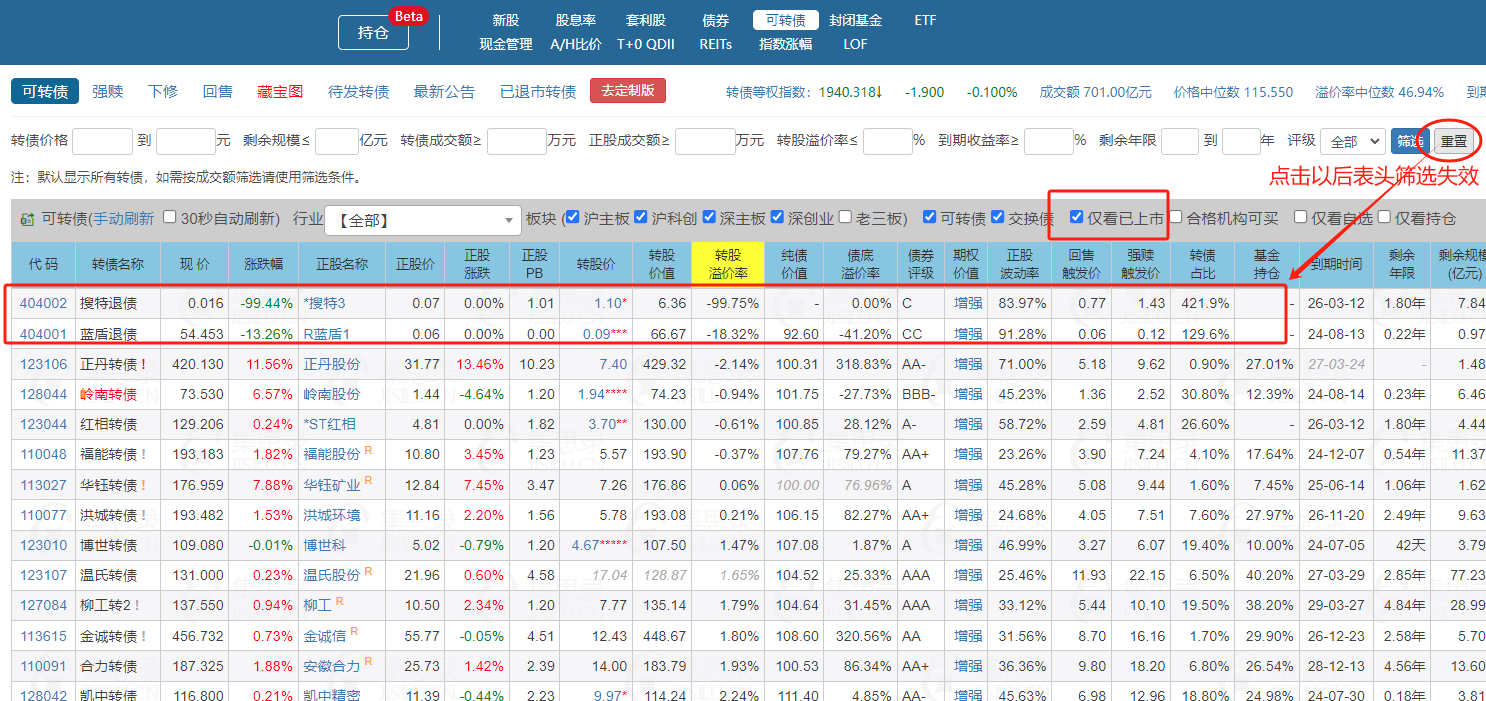This screenshot has width=1486, height=701.
Task: Click the red Beta badge on 持仓
Action: 409,16
